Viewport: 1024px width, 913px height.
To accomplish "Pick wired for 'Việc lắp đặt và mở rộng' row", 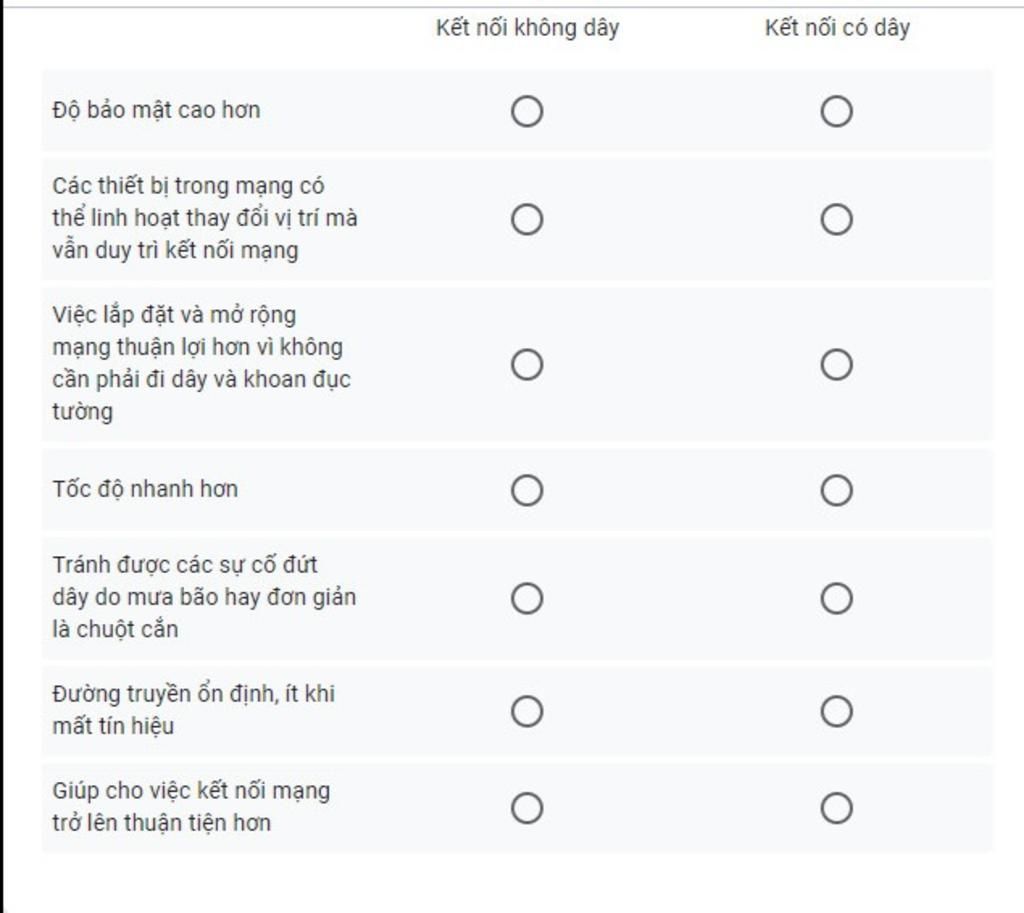I will click(837, 364).
